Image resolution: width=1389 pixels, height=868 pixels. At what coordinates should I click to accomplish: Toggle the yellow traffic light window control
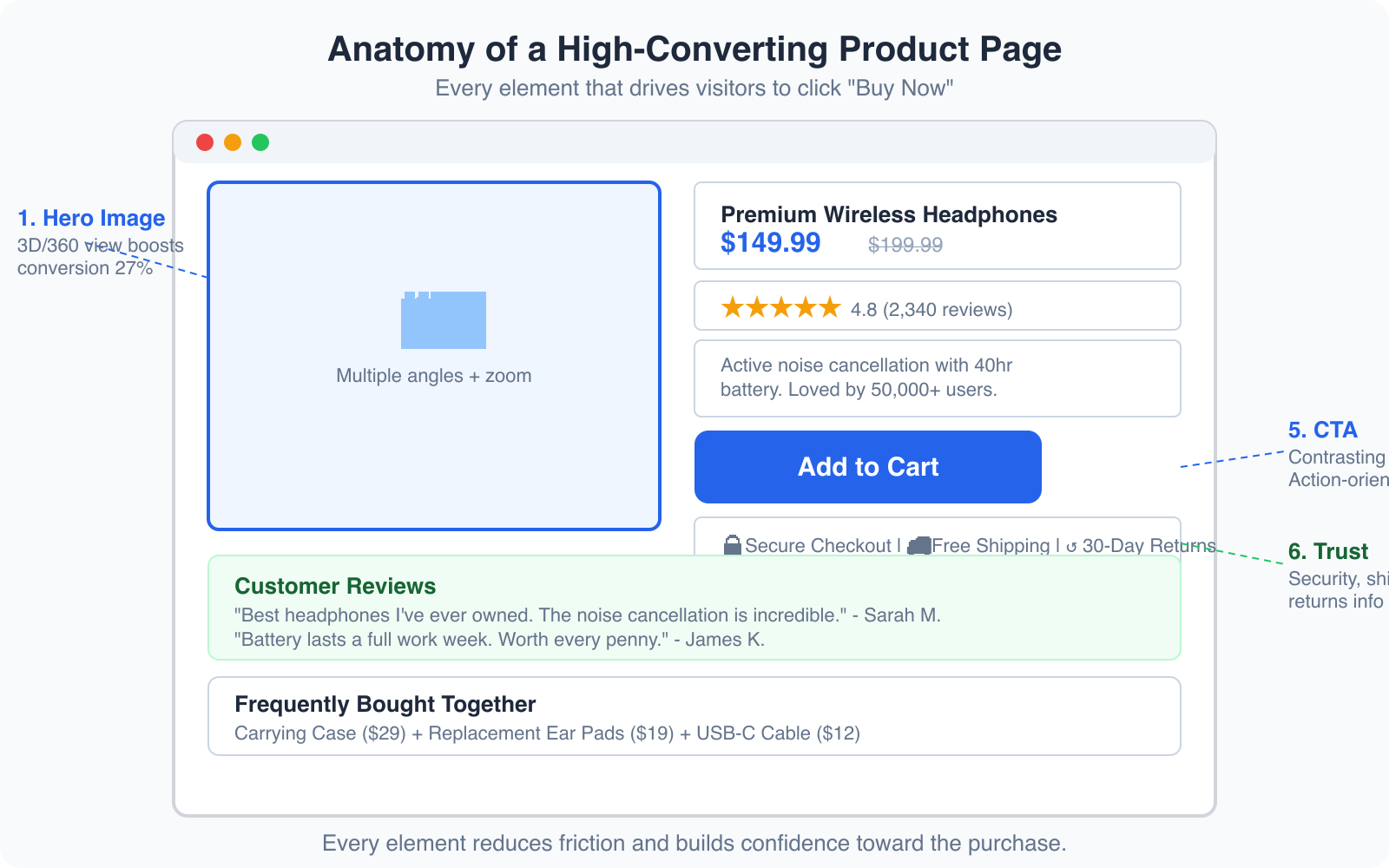[233, 141]
